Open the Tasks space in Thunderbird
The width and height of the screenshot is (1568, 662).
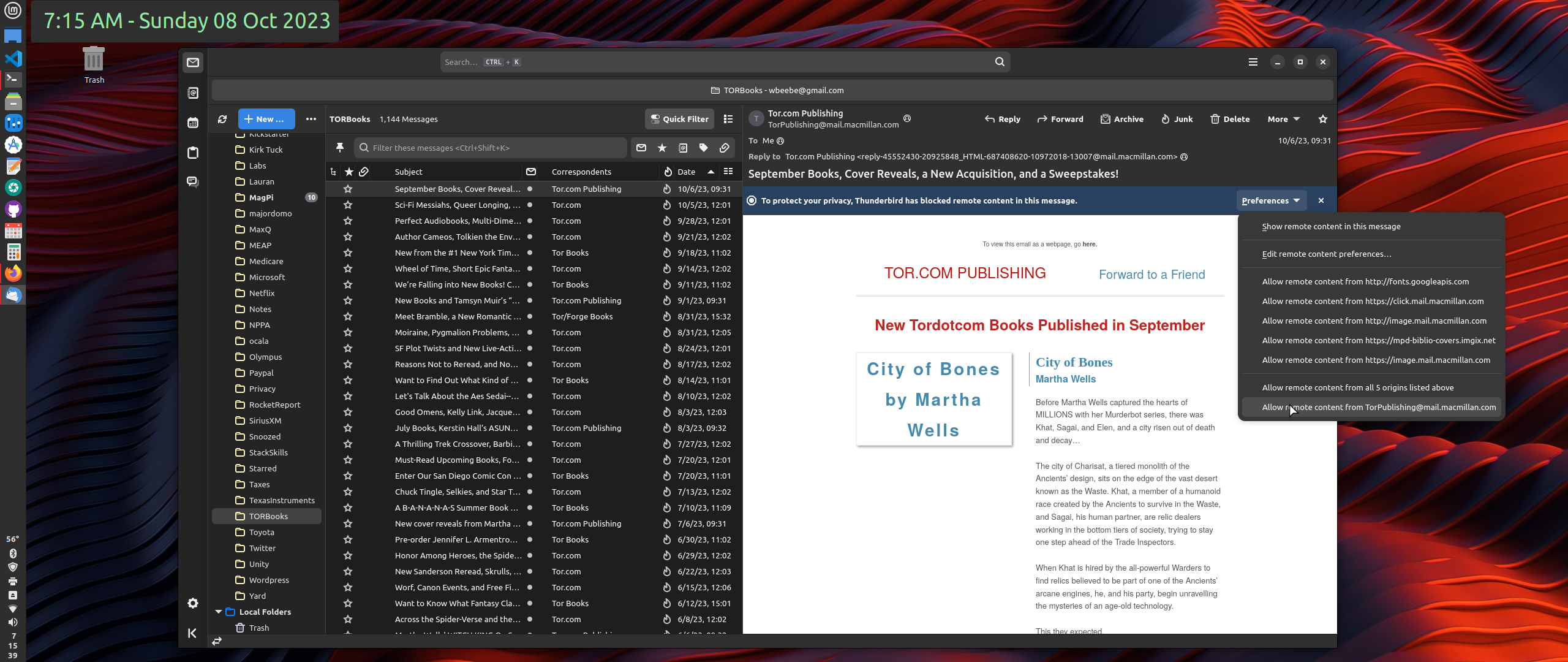pyautogui.click(x=193, y=152)
